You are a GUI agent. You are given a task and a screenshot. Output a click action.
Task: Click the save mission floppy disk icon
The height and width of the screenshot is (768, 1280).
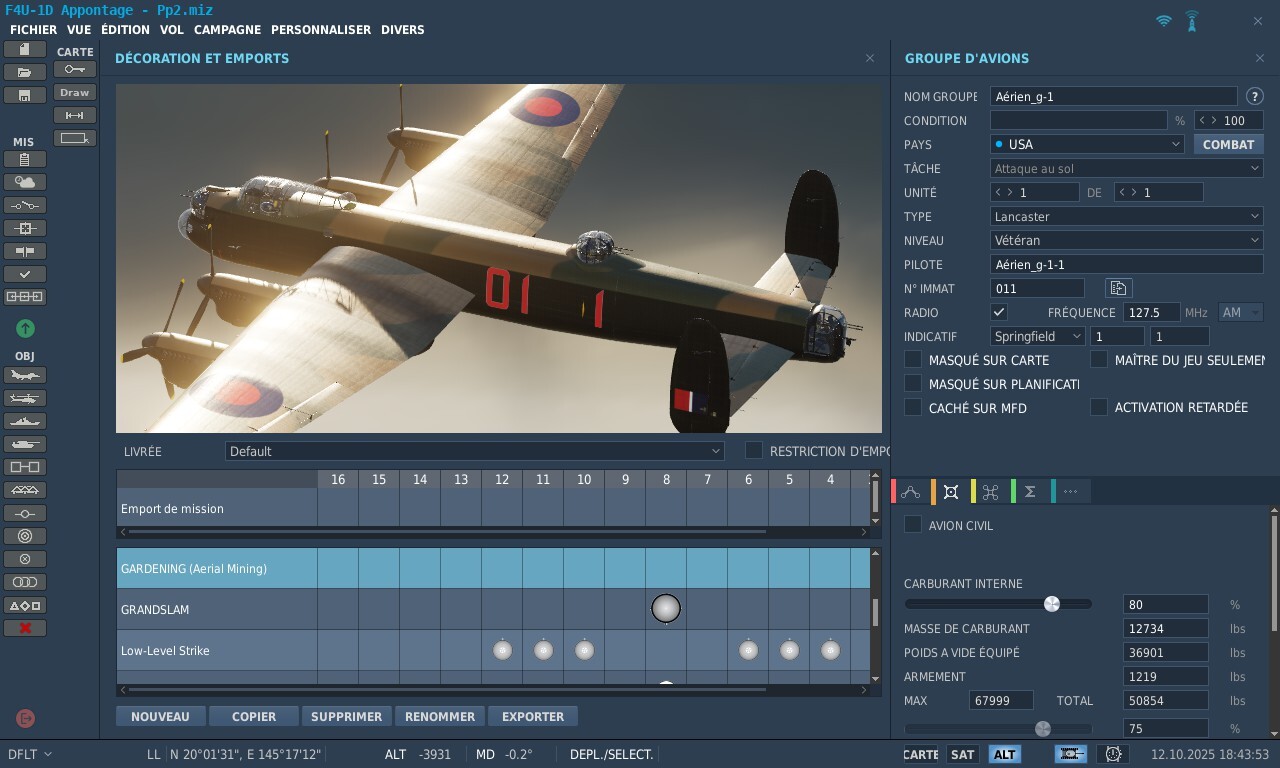point(25,95)
